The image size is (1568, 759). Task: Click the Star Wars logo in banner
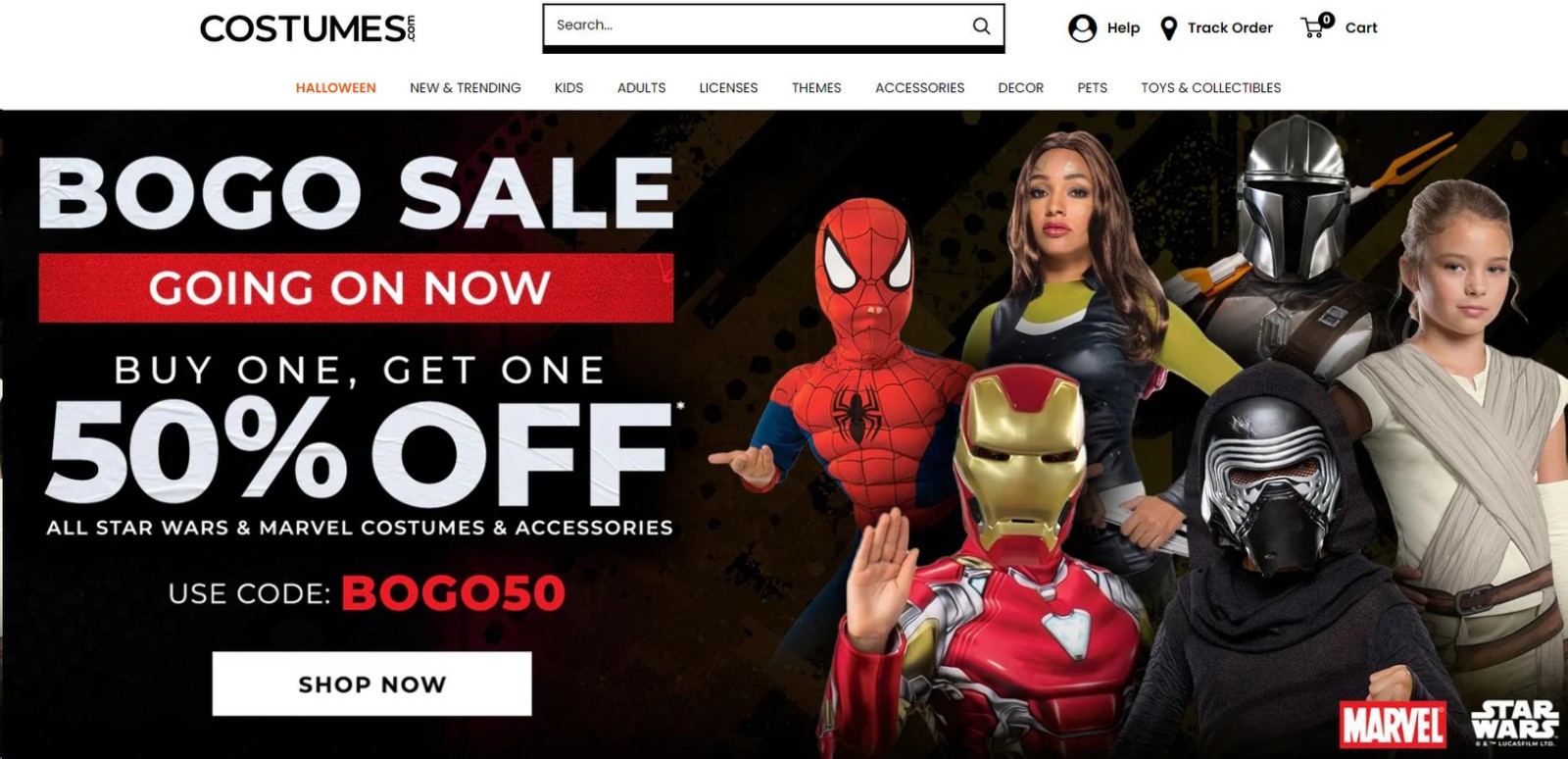pos(1514,723)
